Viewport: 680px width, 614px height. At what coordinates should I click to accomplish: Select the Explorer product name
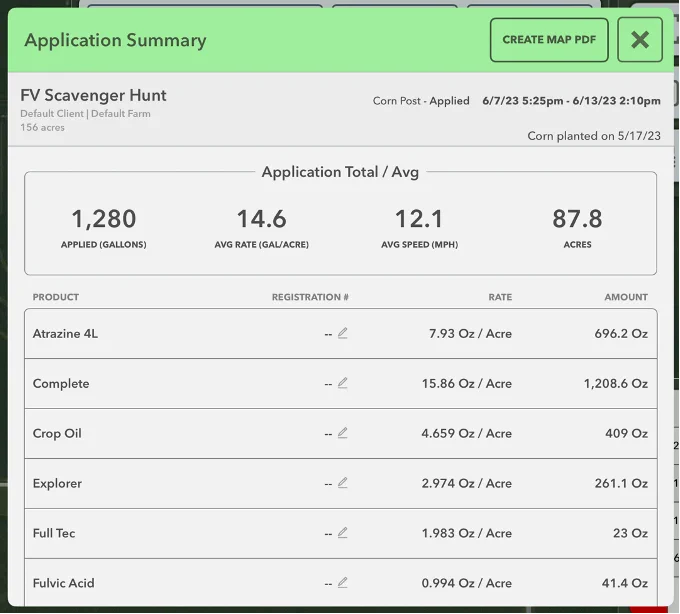point(57,483)
